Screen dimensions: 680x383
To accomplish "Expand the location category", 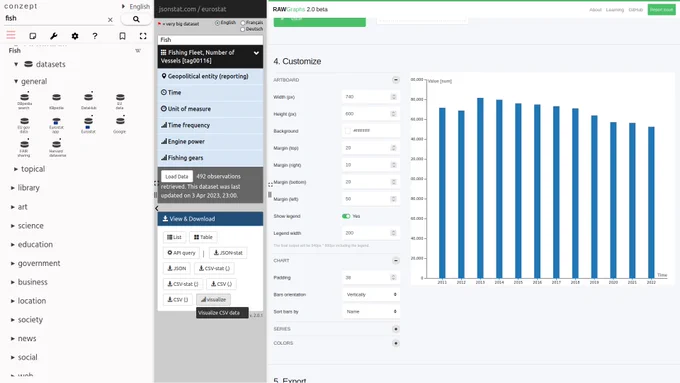I will coord(13,301).
